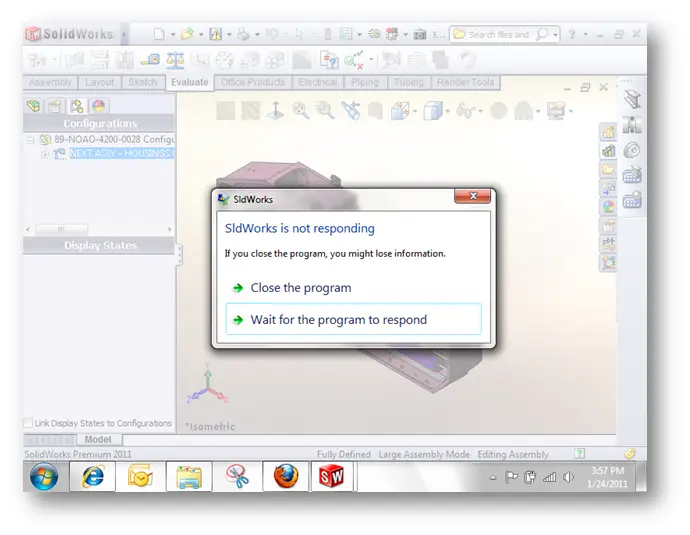
Task: Open Snipping Tool from the taskbar
Action: pos(238,476)
